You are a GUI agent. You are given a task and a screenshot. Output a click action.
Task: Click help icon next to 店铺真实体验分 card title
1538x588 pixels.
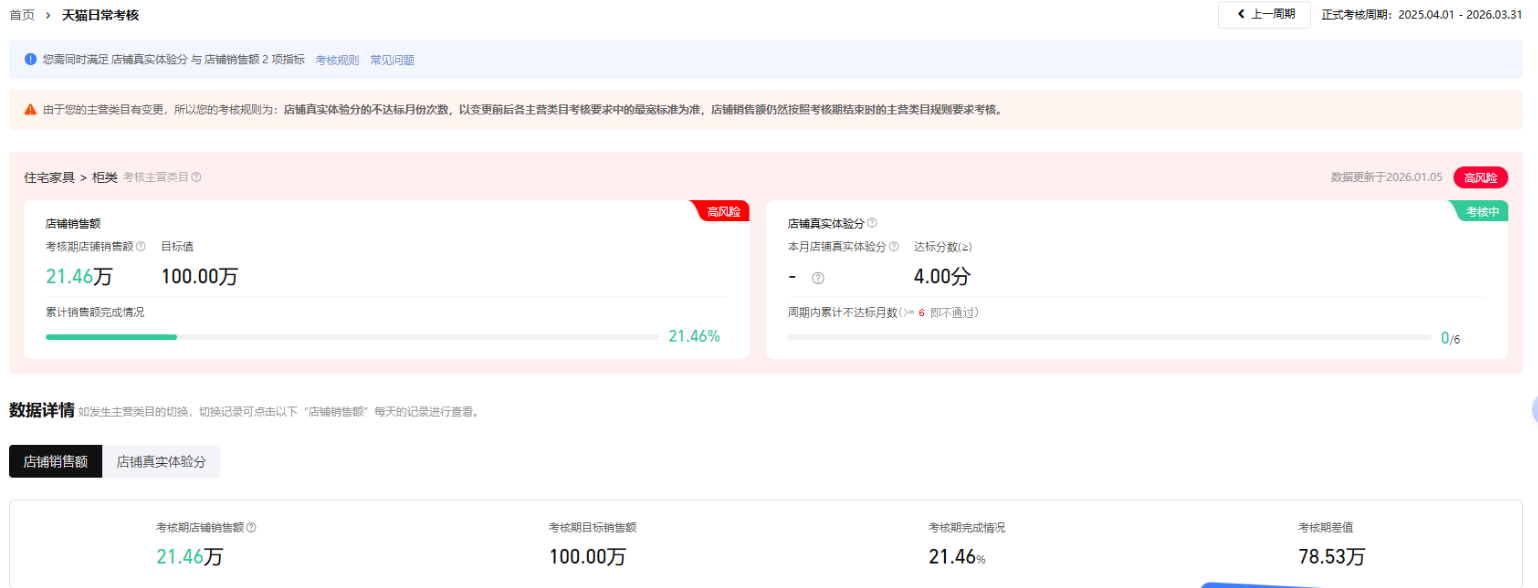tap(872, 223)
